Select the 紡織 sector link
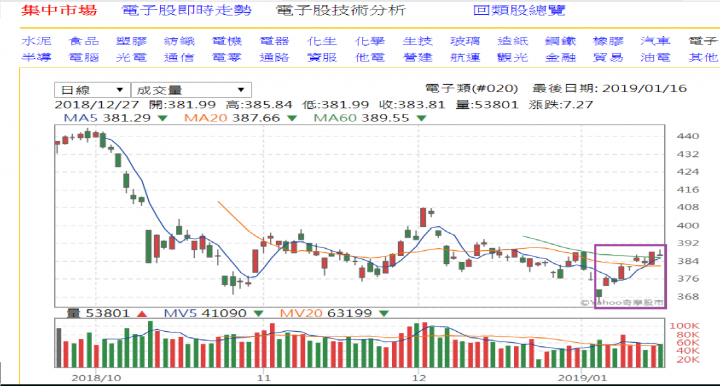720x386 pixels. pos(179,41)
